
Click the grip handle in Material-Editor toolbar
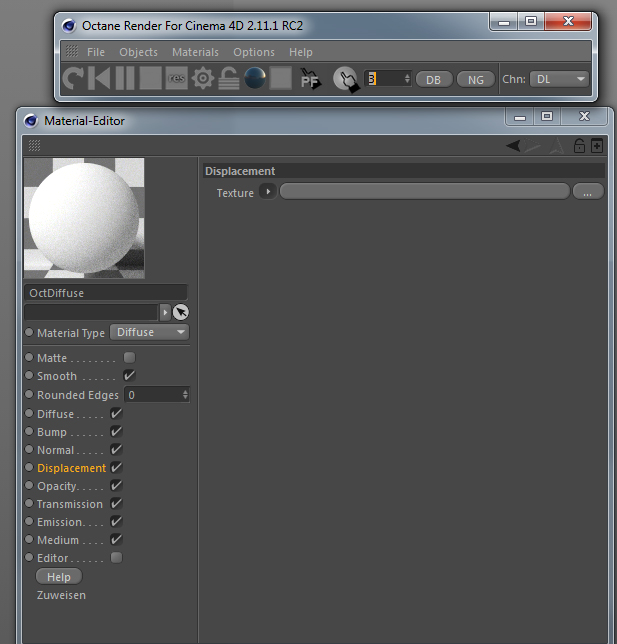tap(35, 145)
